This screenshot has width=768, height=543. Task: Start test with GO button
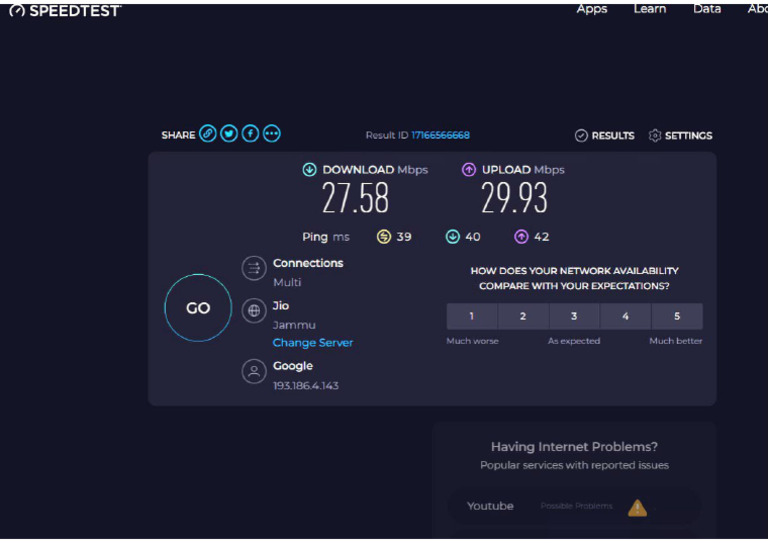click(x=198, y=308)
